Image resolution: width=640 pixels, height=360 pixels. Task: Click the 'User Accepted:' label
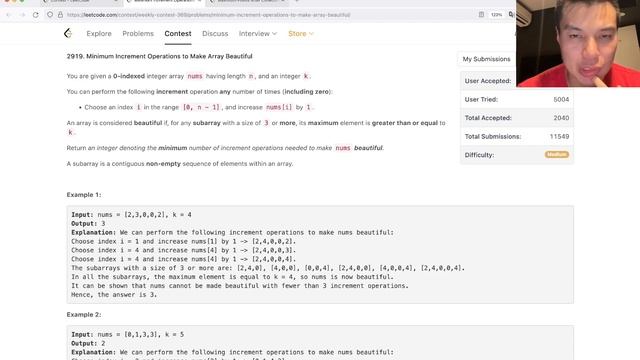488,81
